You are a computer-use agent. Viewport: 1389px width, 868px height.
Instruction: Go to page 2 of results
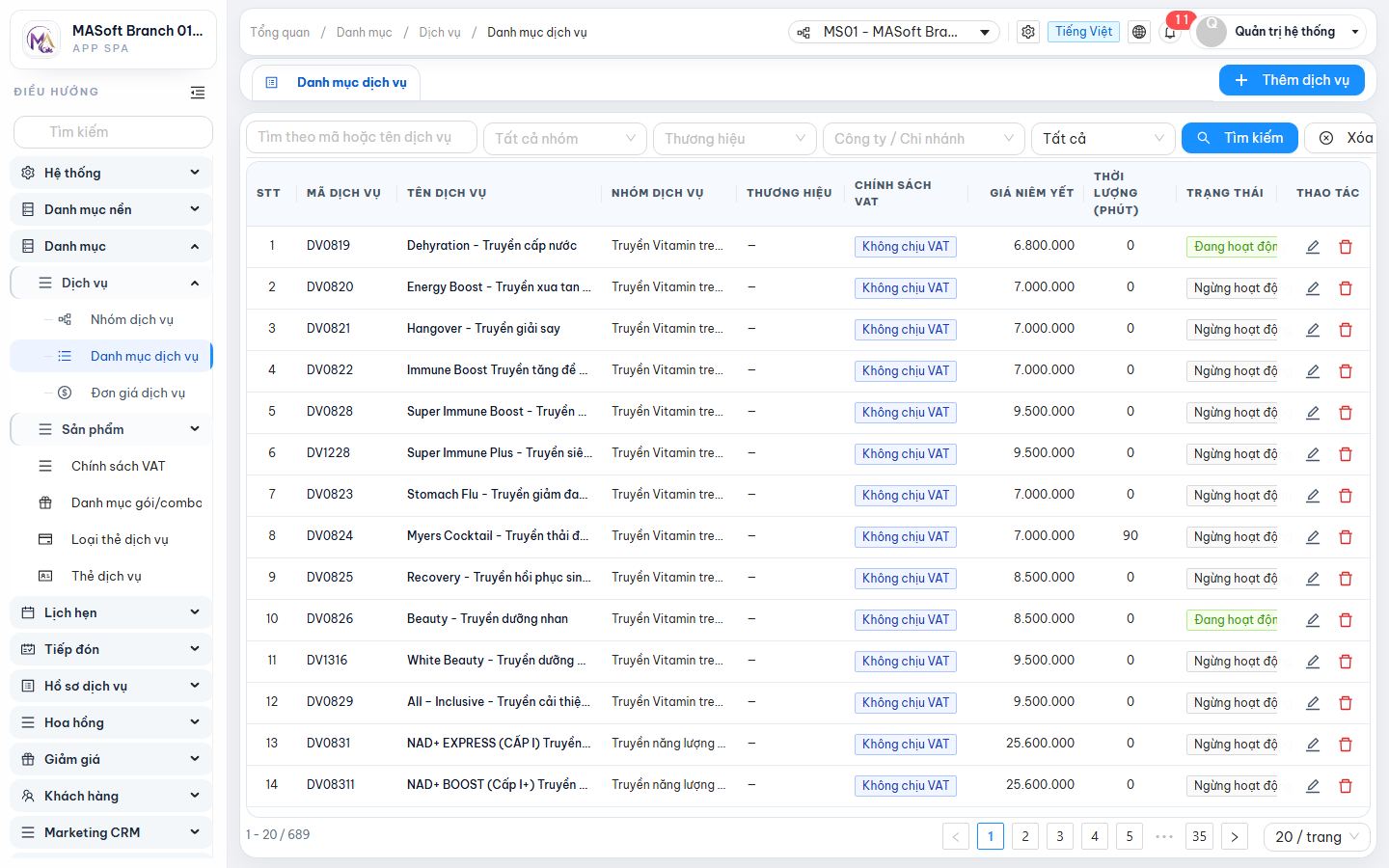coord(1025,836)
